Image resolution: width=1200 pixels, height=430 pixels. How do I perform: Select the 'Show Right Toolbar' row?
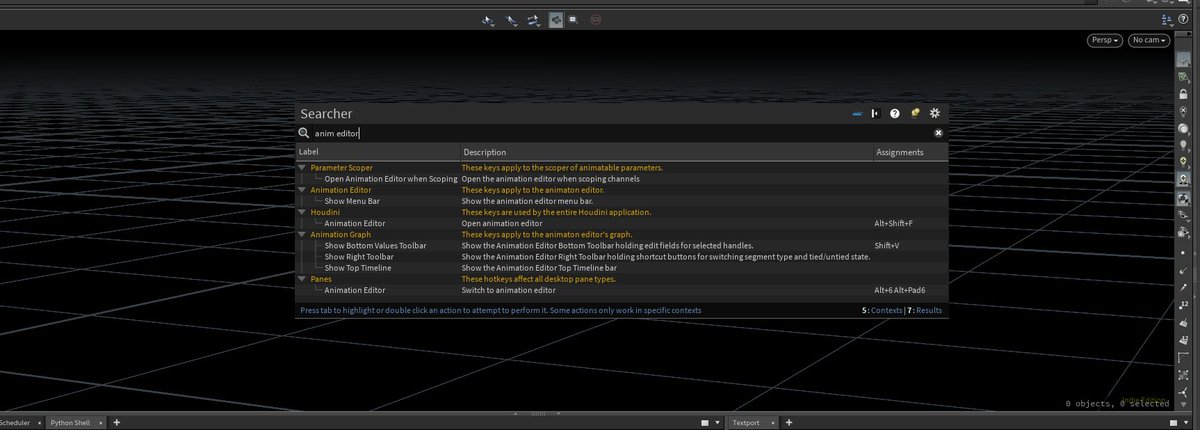click(621, 257)
